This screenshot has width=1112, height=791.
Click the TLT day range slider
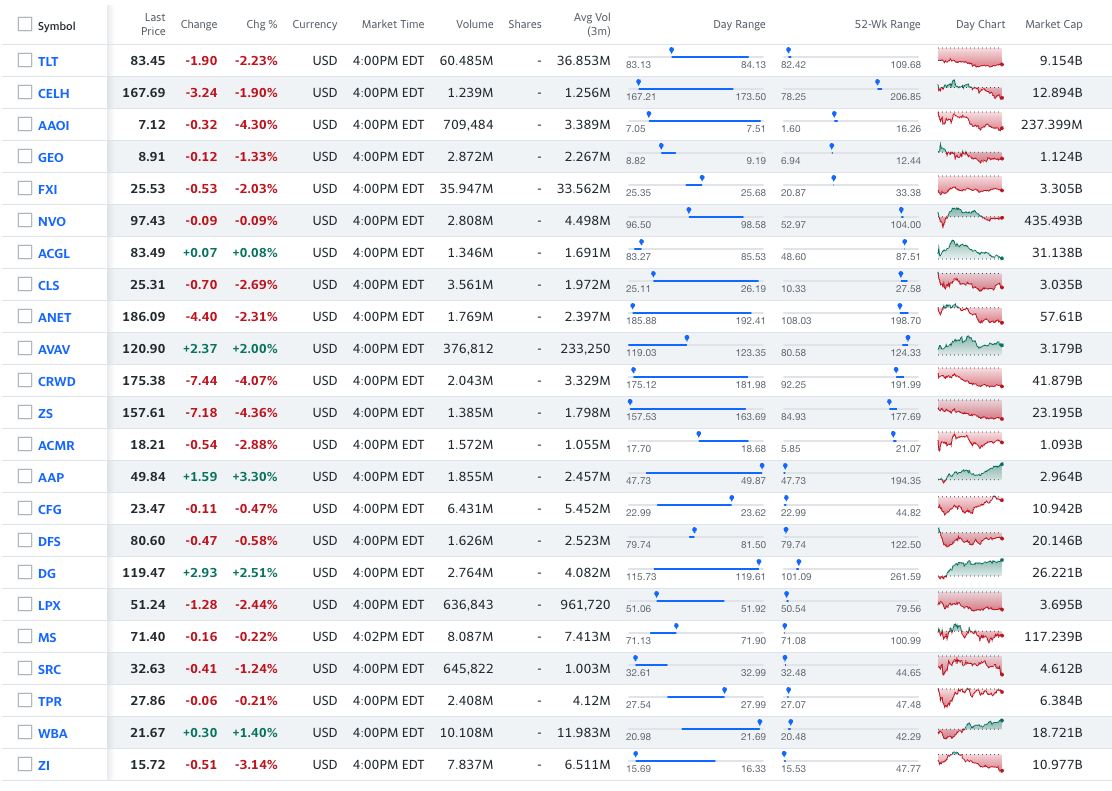(696, 58)
